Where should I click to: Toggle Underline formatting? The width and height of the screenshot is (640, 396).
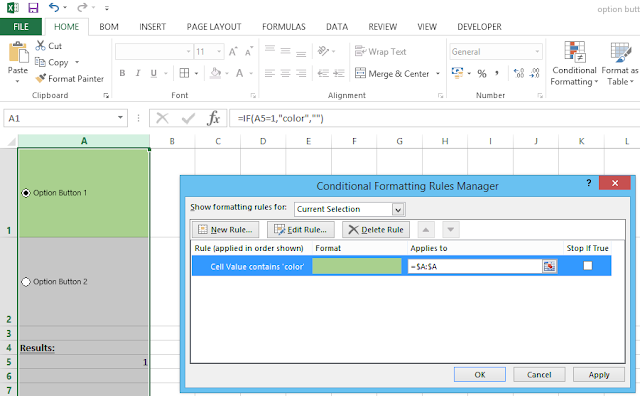point(153,73)
